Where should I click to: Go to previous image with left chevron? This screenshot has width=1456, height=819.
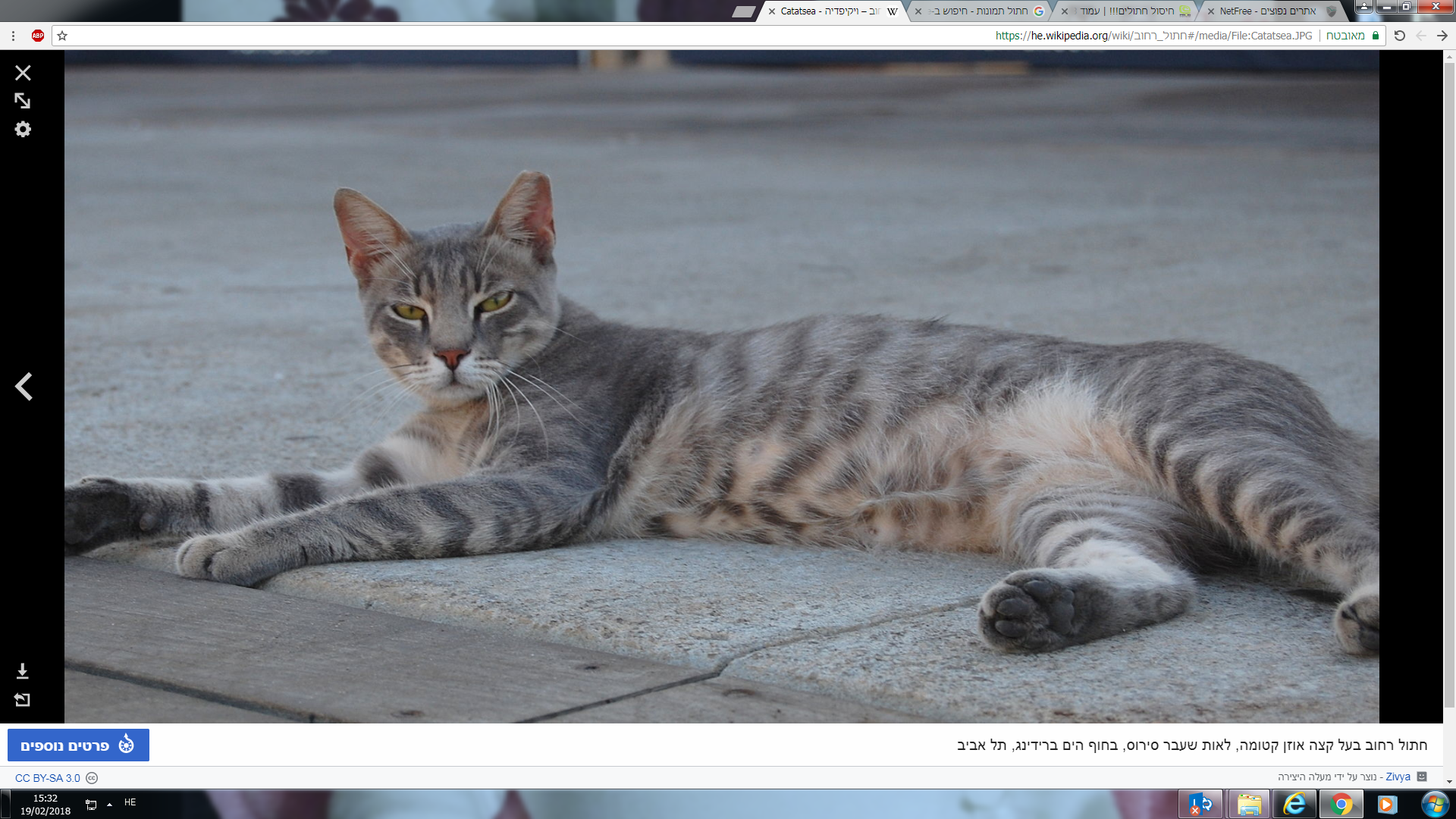(24, 387)
